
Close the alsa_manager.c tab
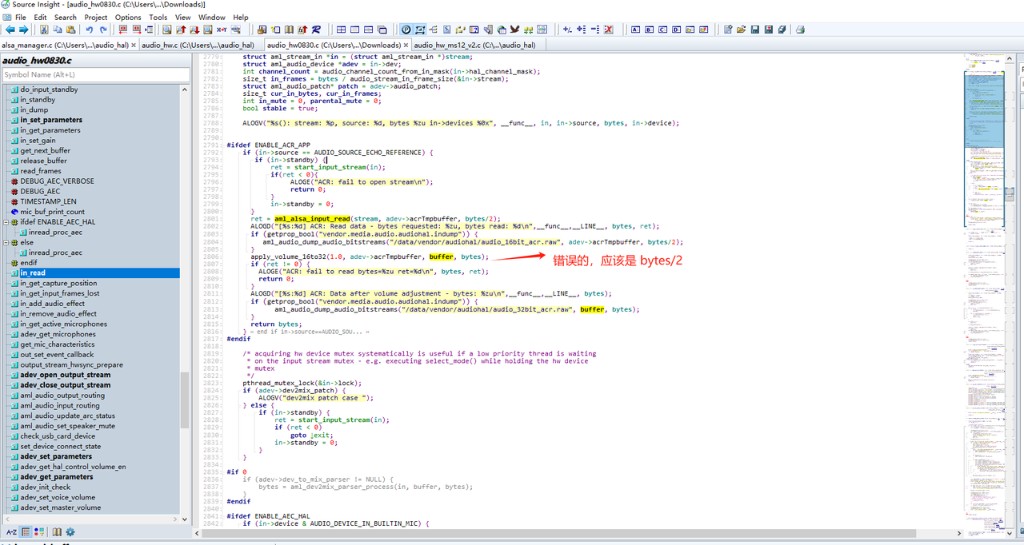click(133, 45)
